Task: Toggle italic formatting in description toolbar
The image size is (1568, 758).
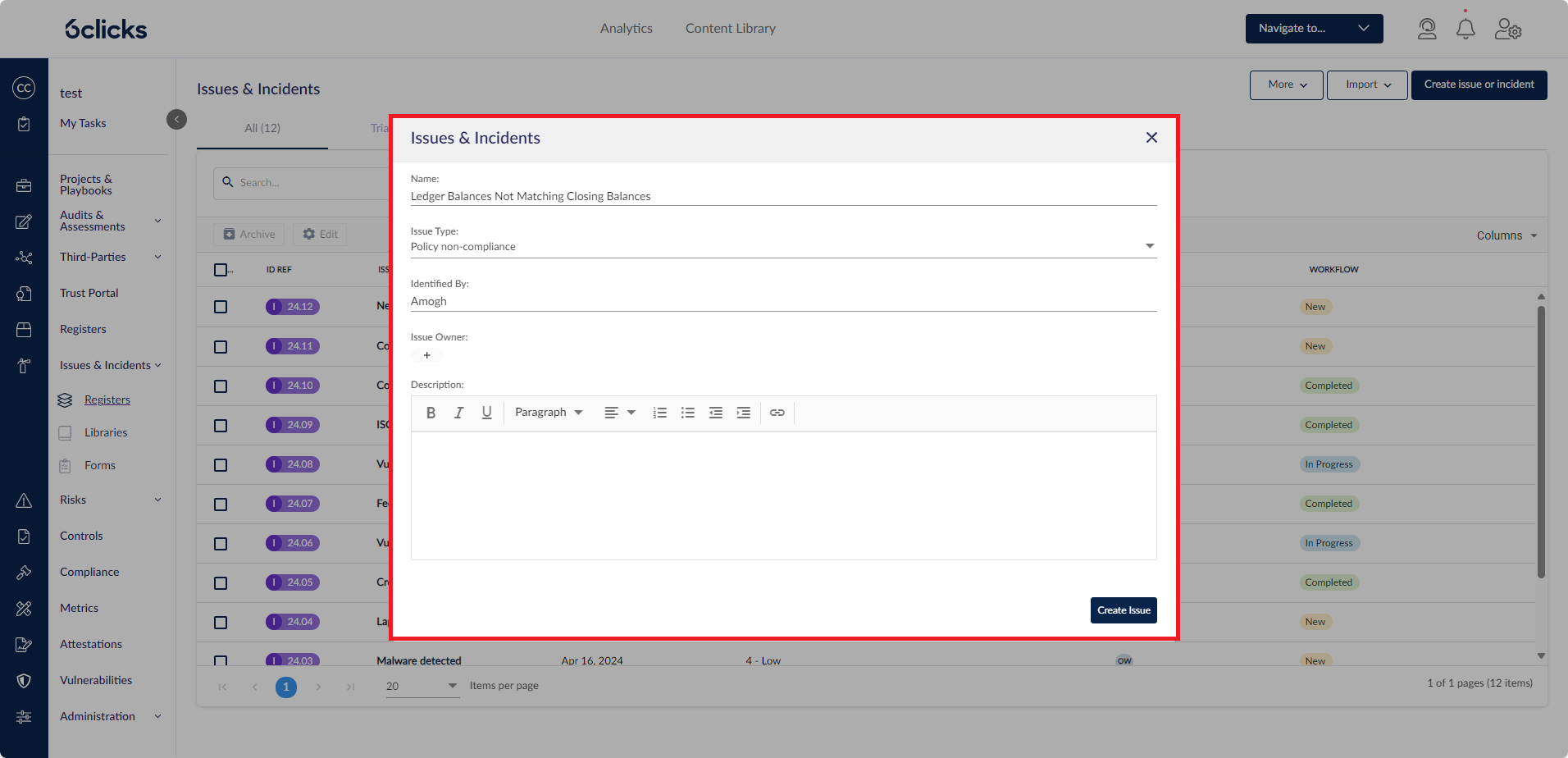Action: point(458,413)
